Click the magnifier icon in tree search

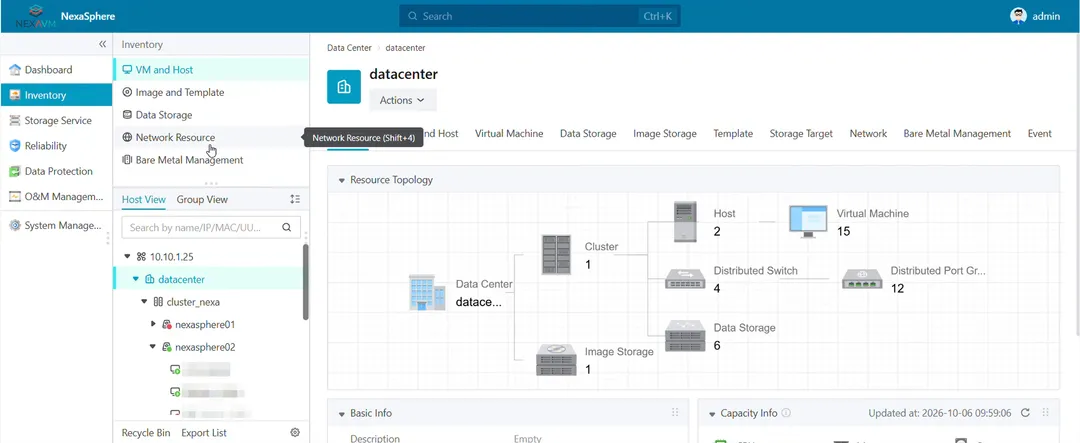(x=287, y=227)
